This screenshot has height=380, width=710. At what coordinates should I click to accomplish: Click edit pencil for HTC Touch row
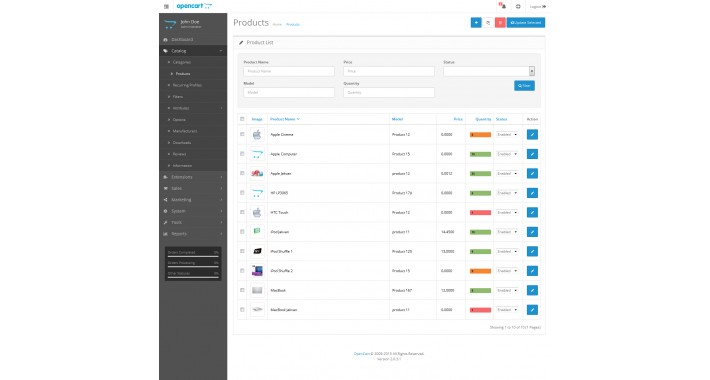pos(532,212)
